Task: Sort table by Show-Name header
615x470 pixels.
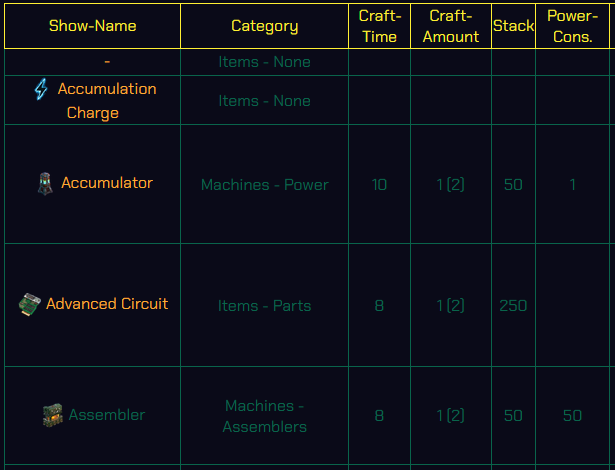Action: coord(93,26)
